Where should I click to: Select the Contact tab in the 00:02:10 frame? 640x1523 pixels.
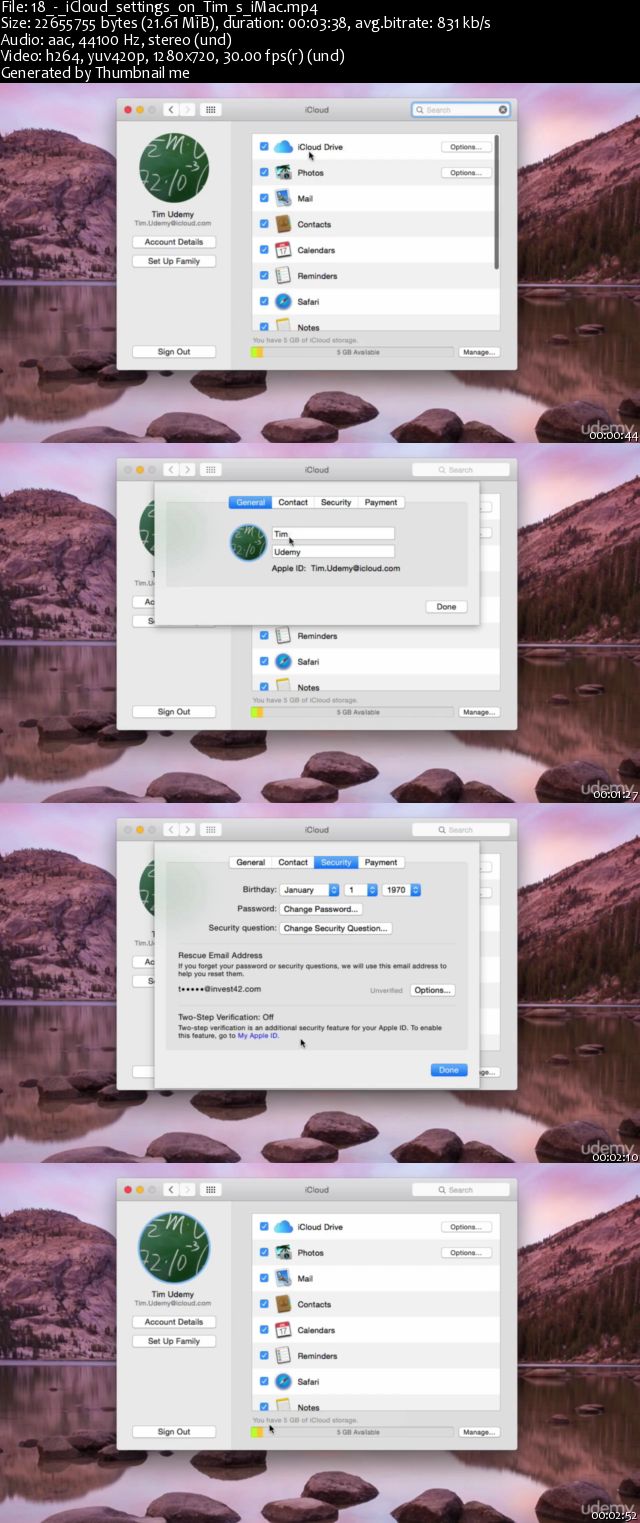(x=293, y=862)
